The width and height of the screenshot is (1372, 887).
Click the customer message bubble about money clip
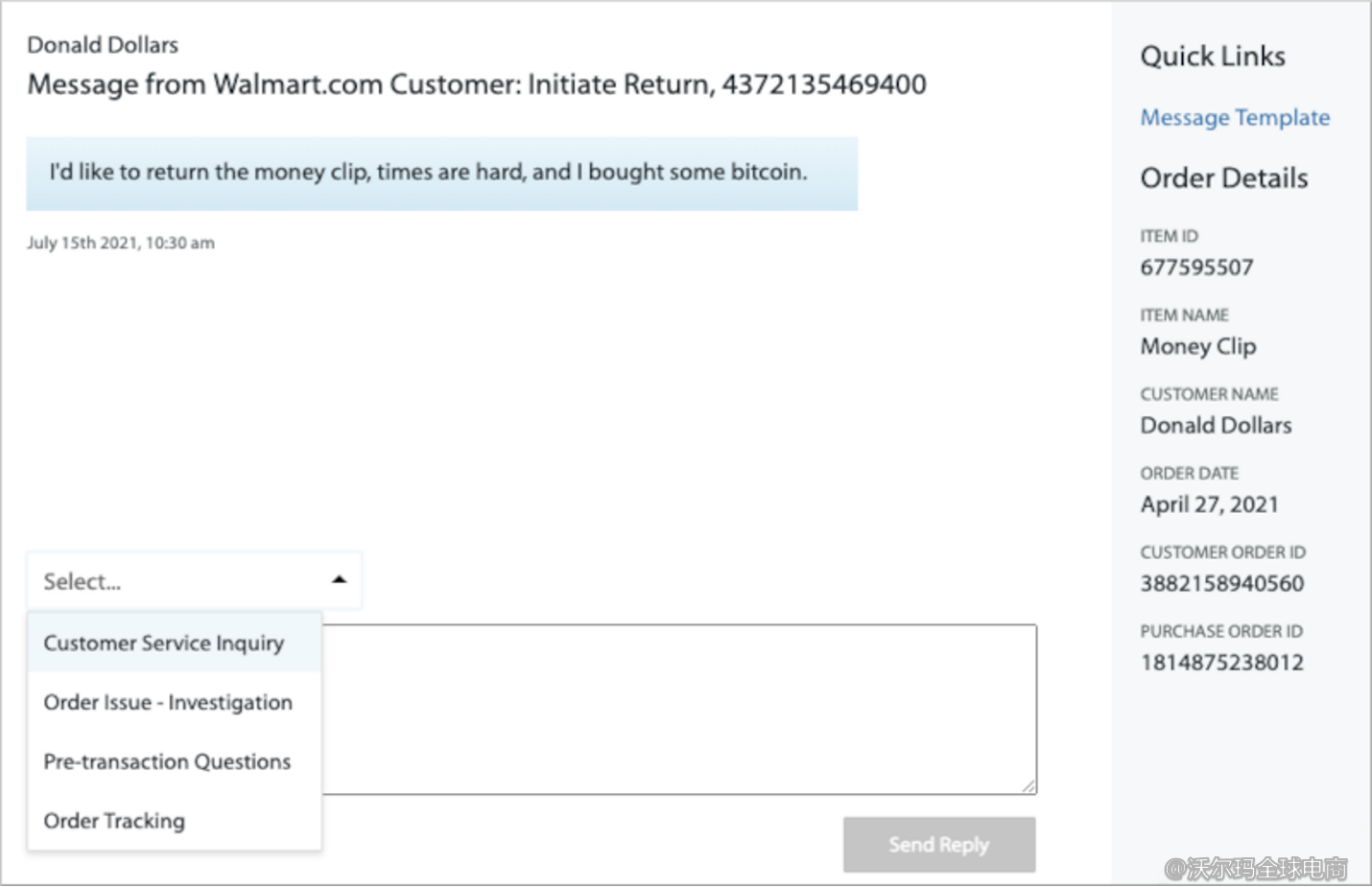(x=442, y=174)
